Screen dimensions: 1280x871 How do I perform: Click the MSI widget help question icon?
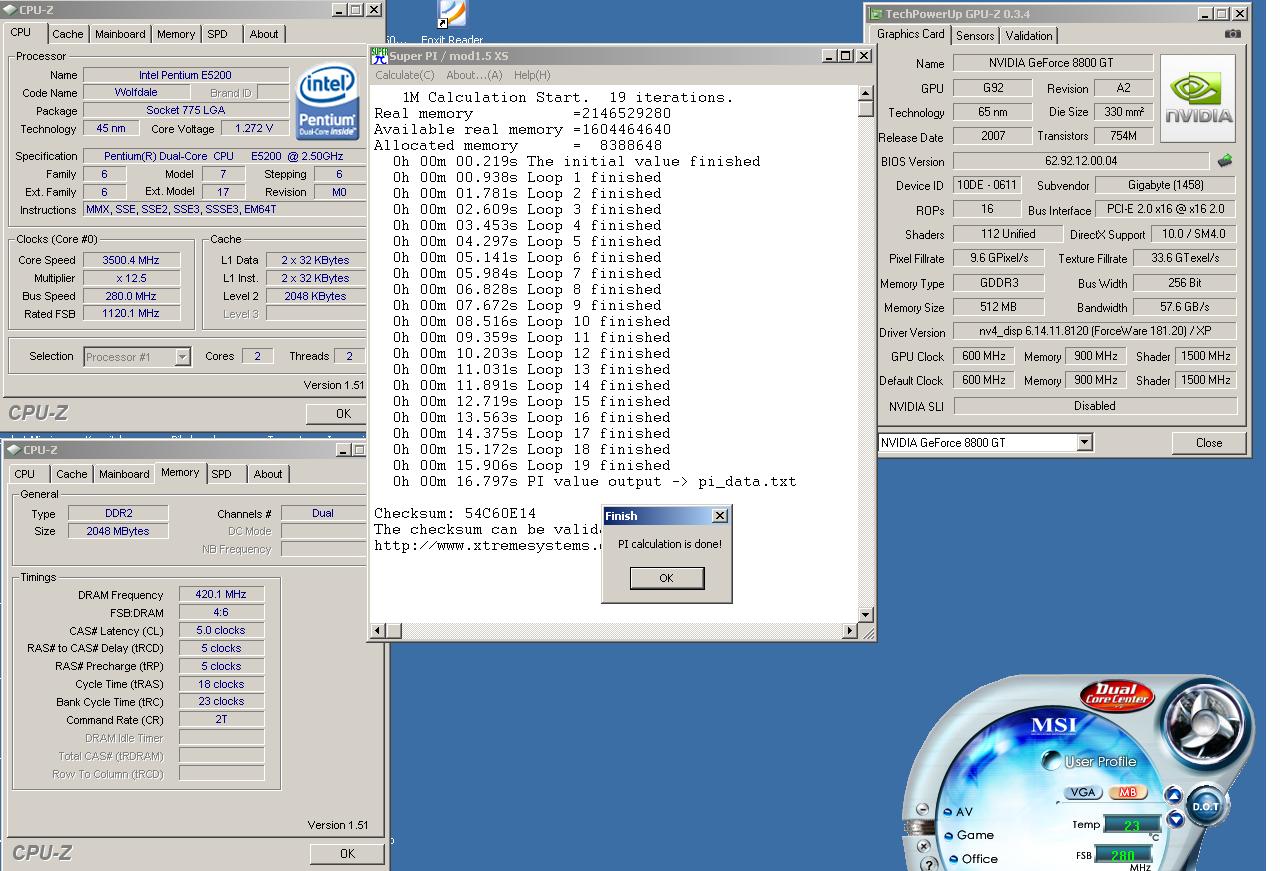(929, 865)
